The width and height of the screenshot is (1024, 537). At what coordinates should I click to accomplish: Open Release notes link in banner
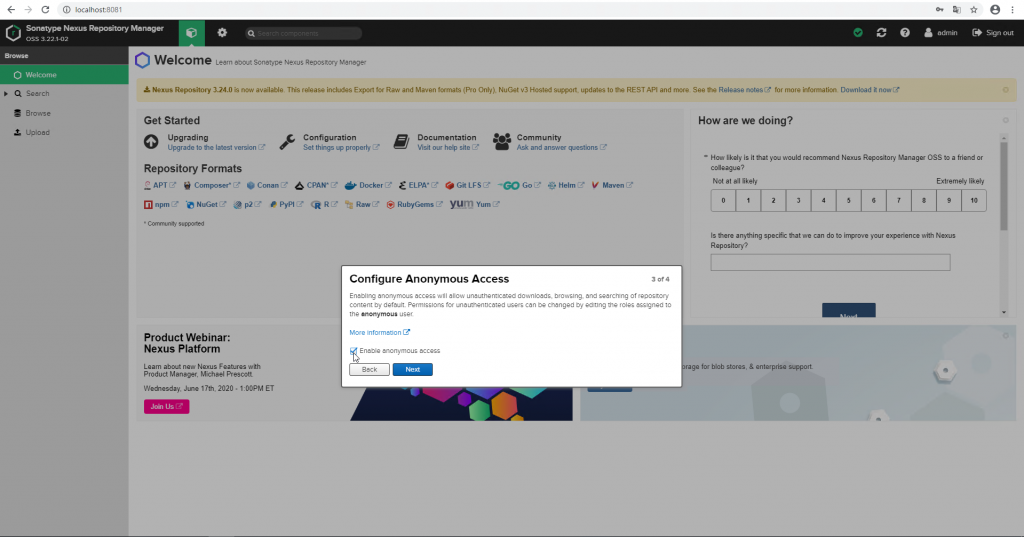point(744,90)
